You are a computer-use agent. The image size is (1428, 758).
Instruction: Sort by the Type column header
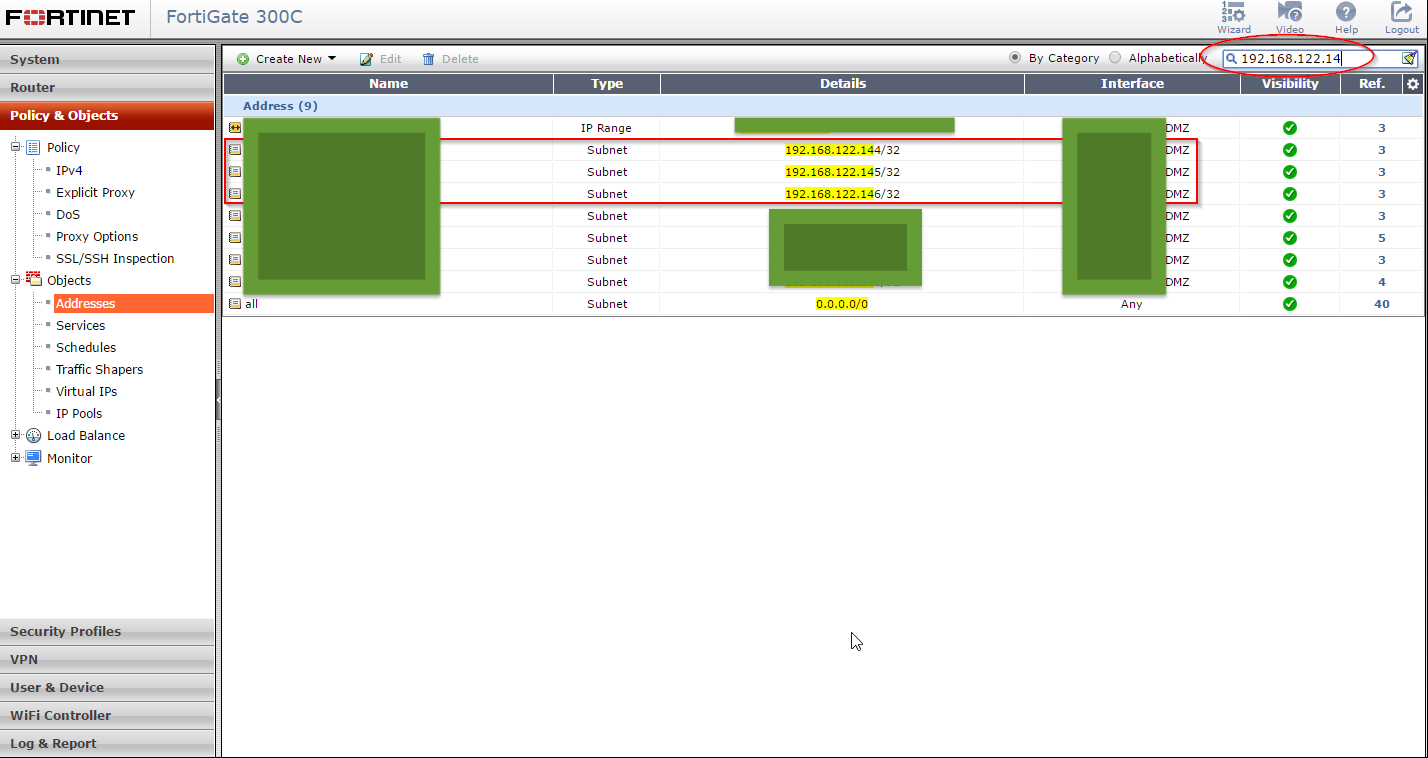pyautogui.click(x=607, y=84)
